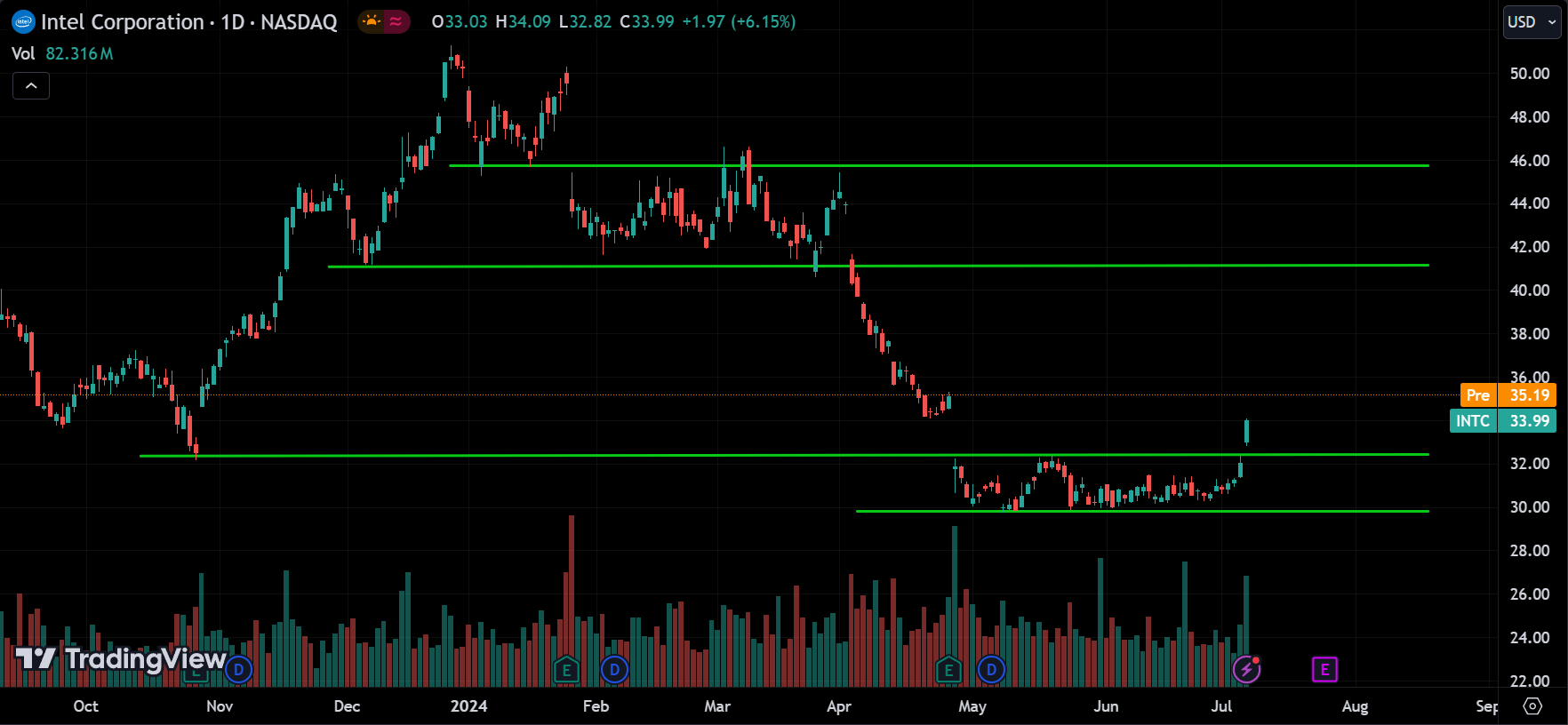Screen dimensions: 1568x725
Task: Click the purple upcoming earnings E marker
Action: (x=1324, y=669)
